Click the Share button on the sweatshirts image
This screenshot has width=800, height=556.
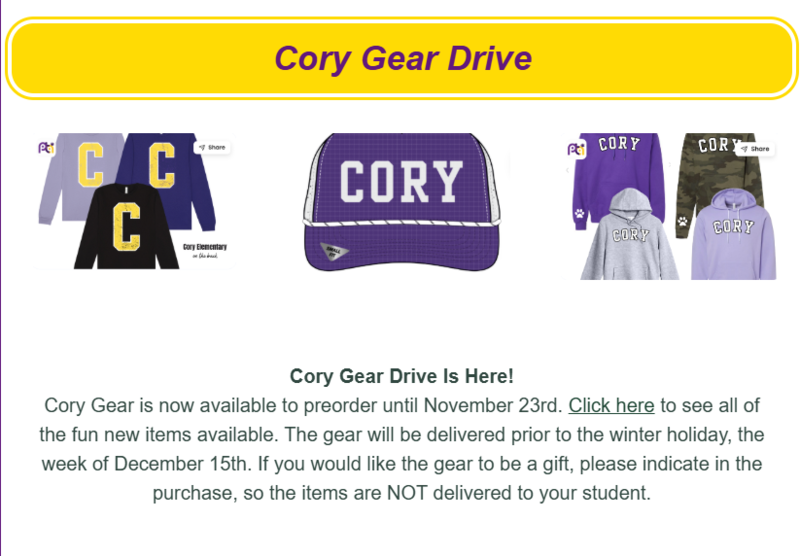(212, 148)
